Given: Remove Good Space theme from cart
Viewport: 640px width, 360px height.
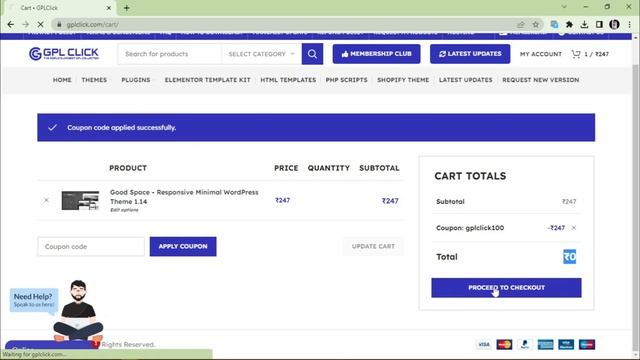Looking at the screenshot, I should [46, 200].
